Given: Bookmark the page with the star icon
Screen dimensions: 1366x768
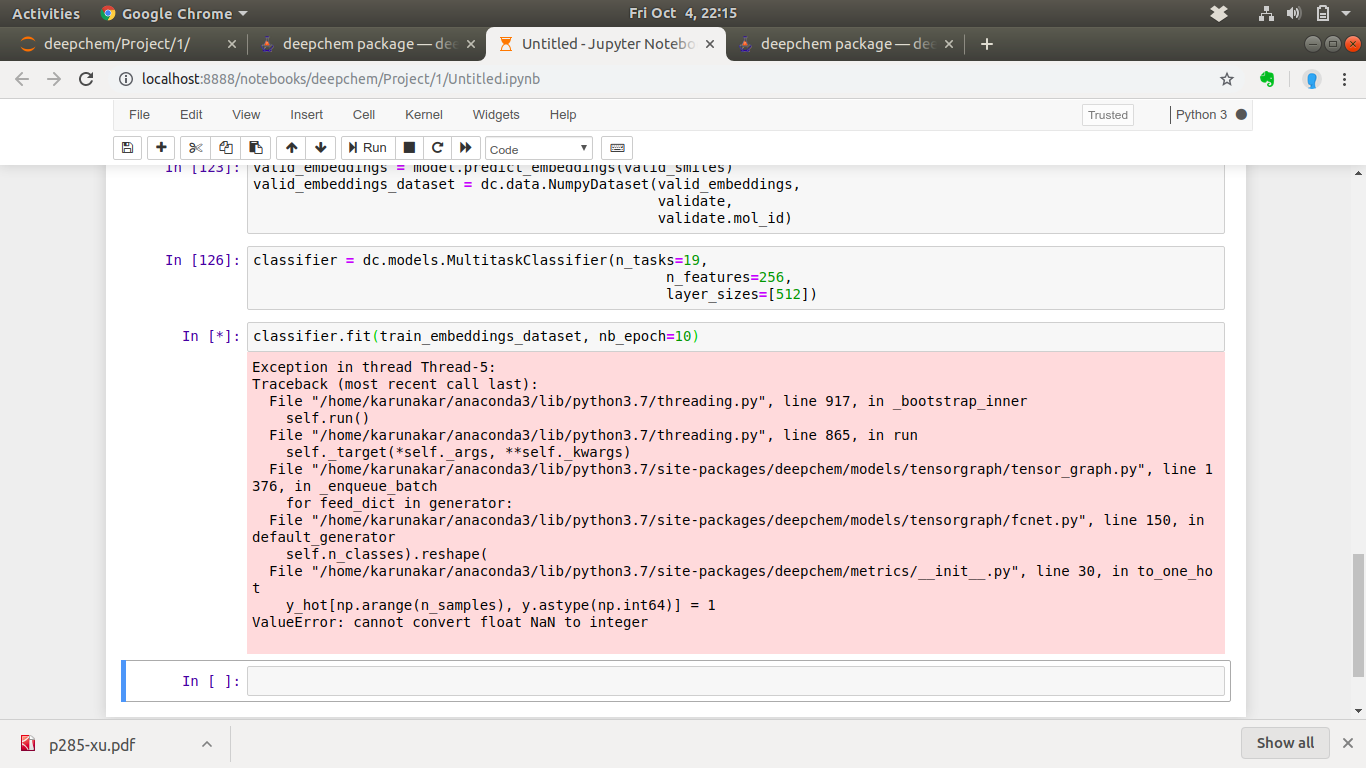Looking at the screenshot, I should click(1225, 78).
